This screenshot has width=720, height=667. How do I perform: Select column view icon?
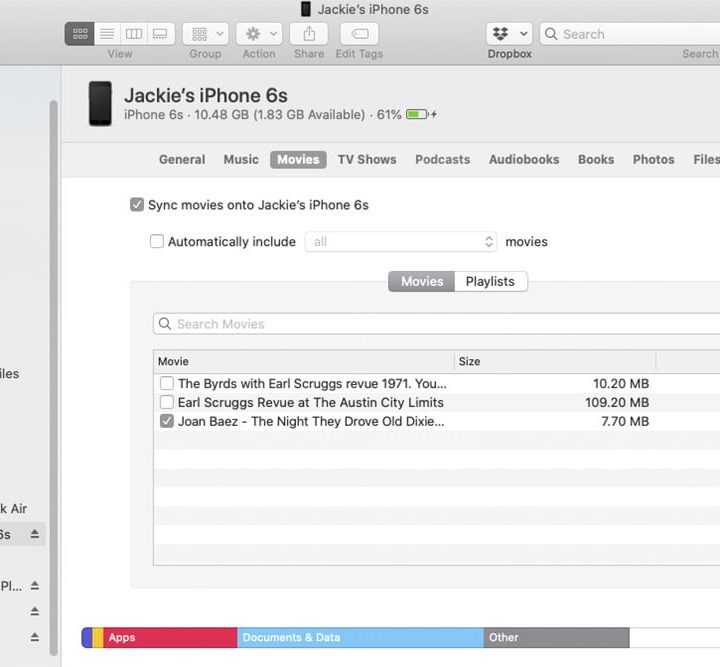coord(134,34)
